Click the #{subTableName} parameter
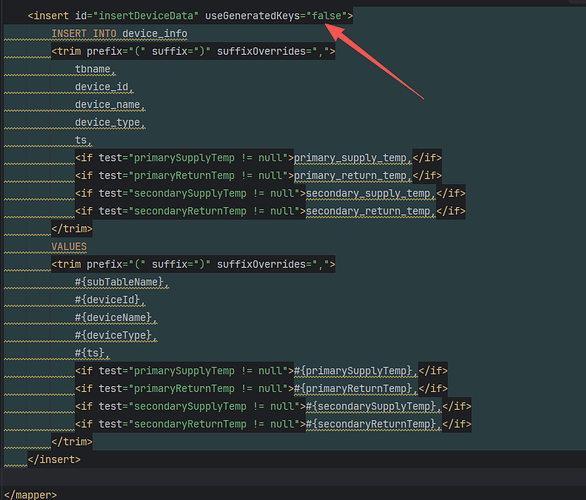Screen dimensions: 586x500 click(x=119, y=282)
